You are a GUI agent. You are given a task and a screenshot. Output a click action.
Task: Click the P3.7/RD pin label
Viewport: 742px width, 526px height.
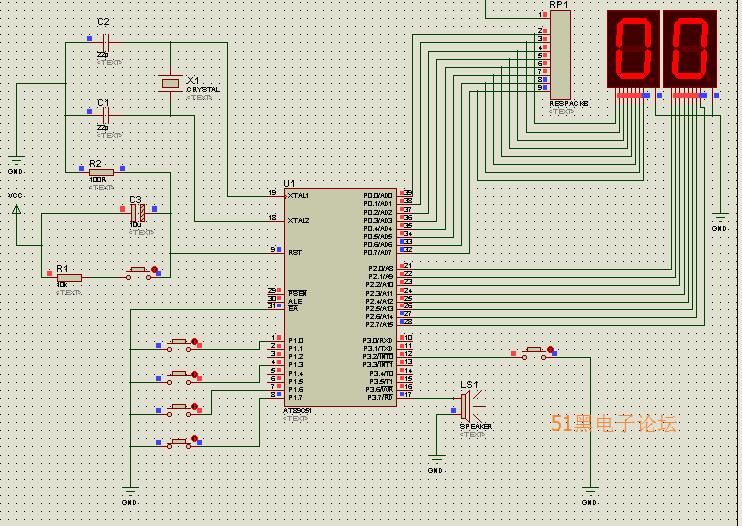tap(380, 397)
